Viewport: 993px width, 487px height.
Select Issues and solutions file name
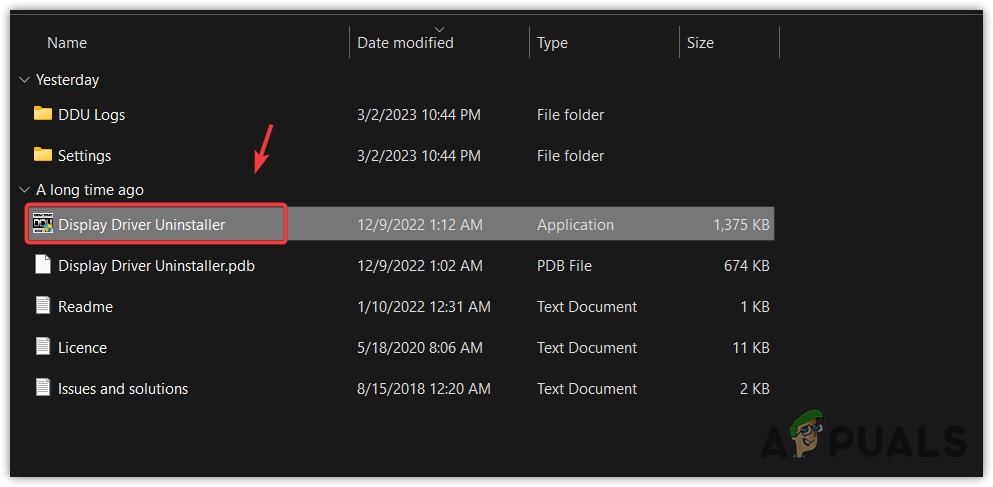tap(123, 389)
